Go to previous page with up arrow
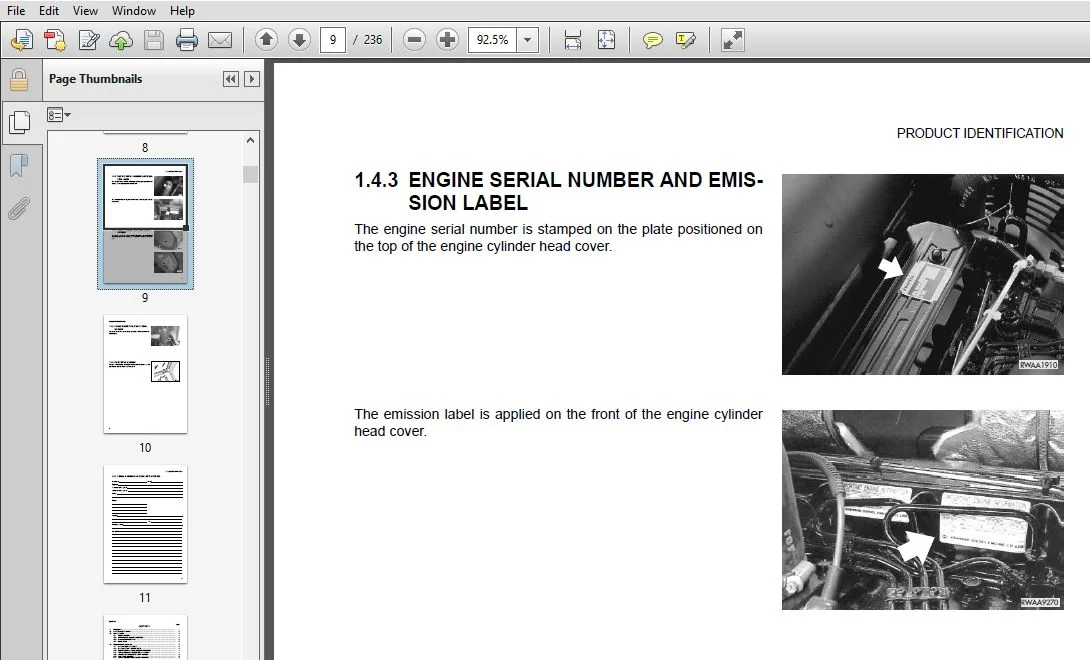The height and width of the screenshot is (660, 1090). coord(266,40)
